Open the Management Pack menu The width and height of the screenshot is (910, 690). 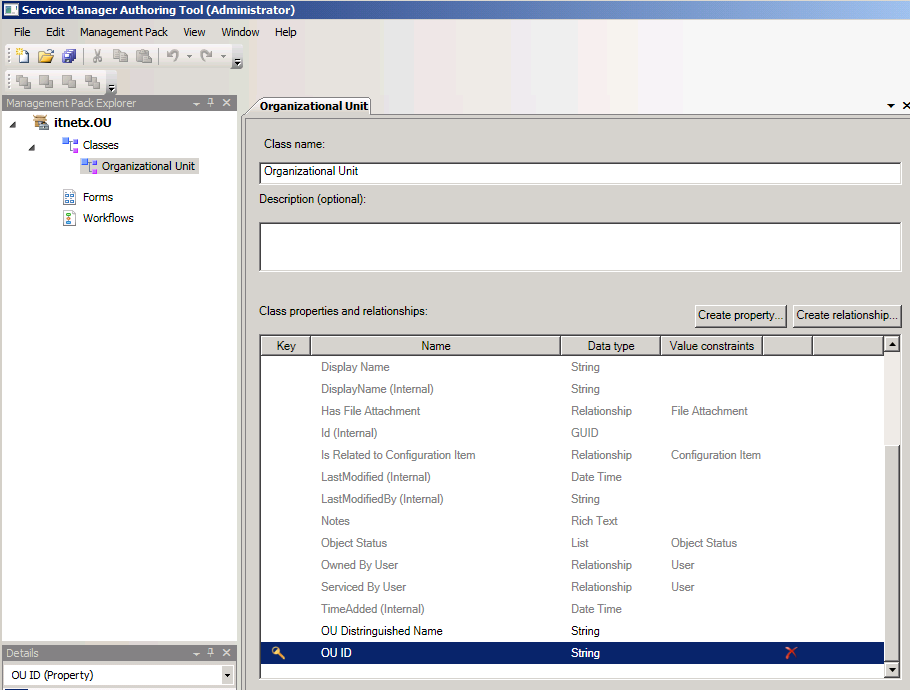pos(124,32)
